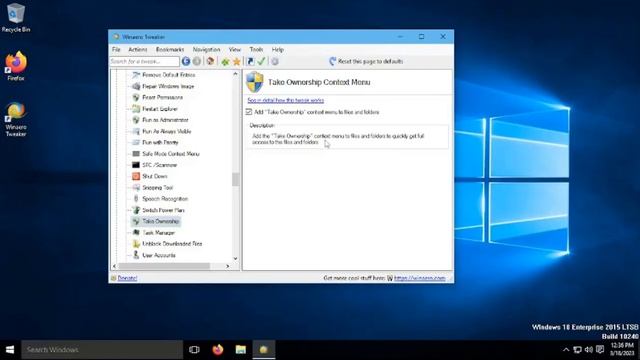Click the volume speaker tray icon
The image size is (640, 360).
pyautogui.click(x=588, y=349)
